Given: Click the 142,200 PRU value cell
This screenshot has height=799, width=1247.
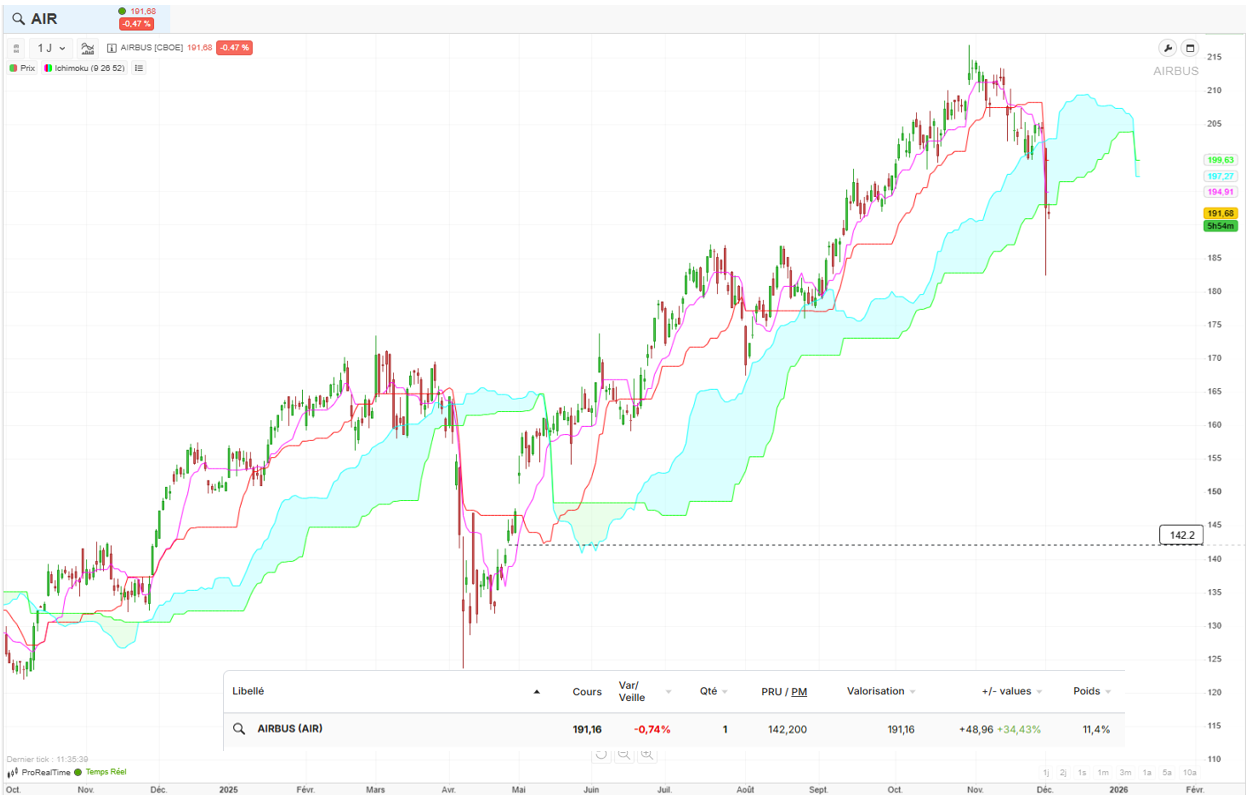Looking at the screenshot, I should pos(787,729).
